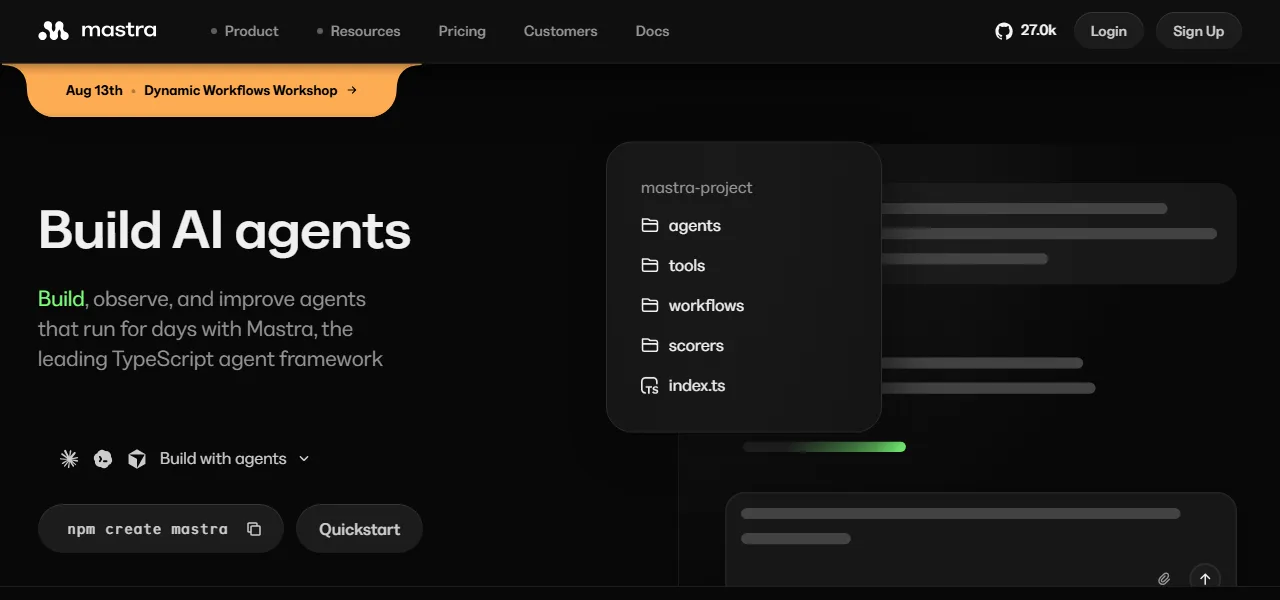Click the mastra wordmark text
1280x600 pixels.
pos(118,30)
